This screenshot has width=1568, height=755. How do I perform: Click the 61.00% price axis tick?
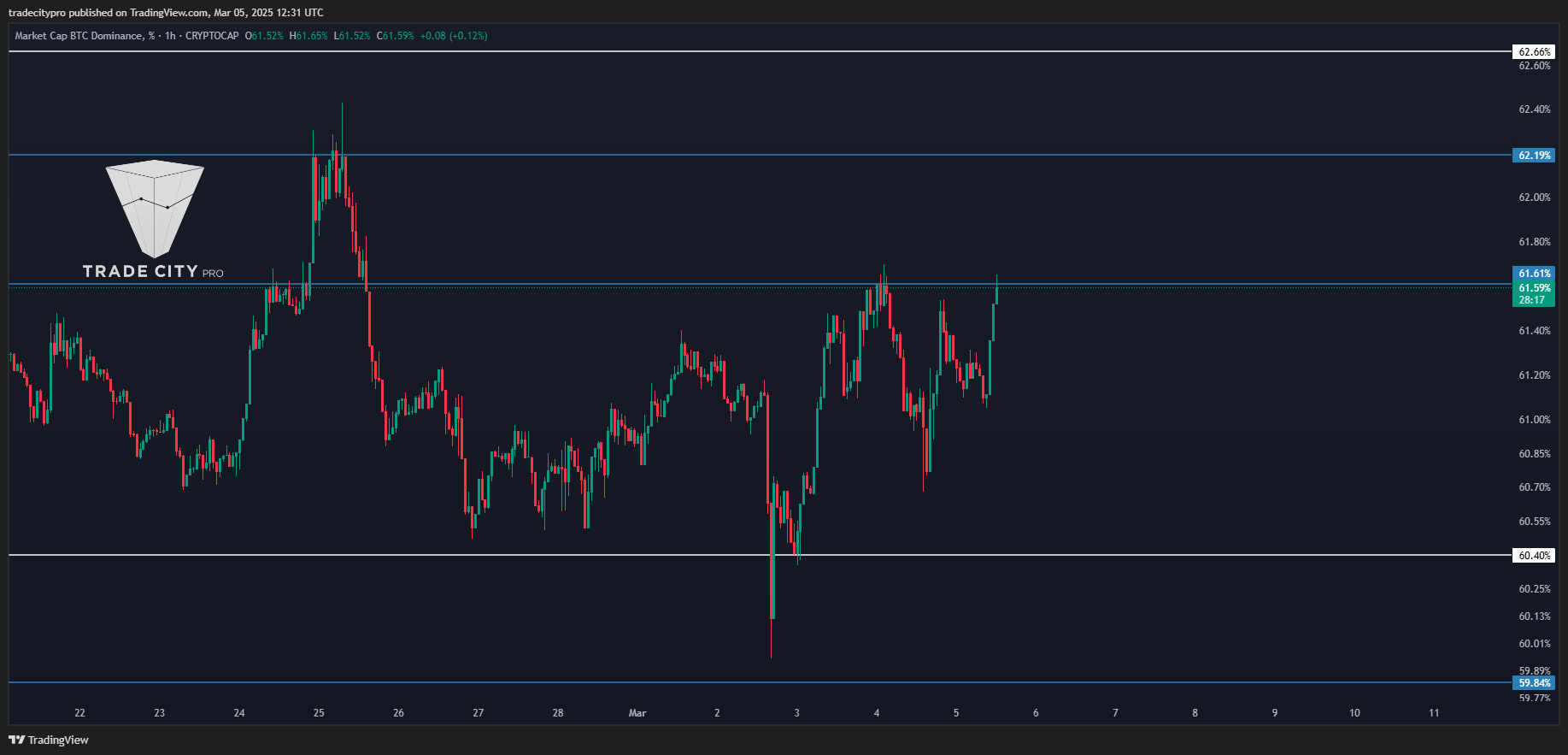(1535, 420)
